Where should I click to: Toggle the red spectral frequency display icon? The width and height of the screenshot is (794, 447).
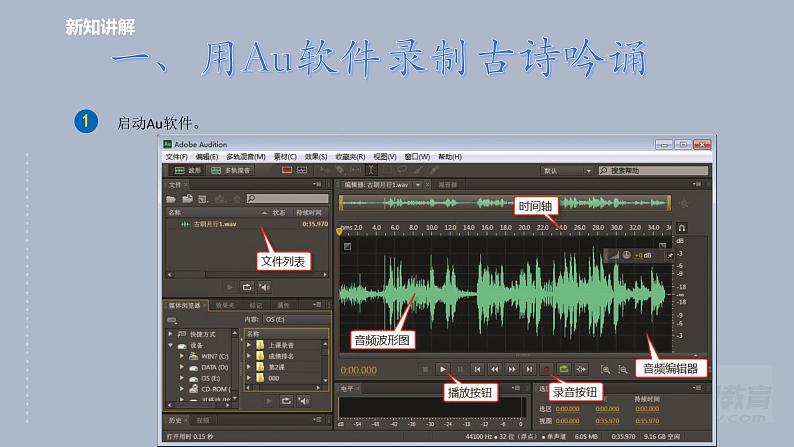point(287,170)
